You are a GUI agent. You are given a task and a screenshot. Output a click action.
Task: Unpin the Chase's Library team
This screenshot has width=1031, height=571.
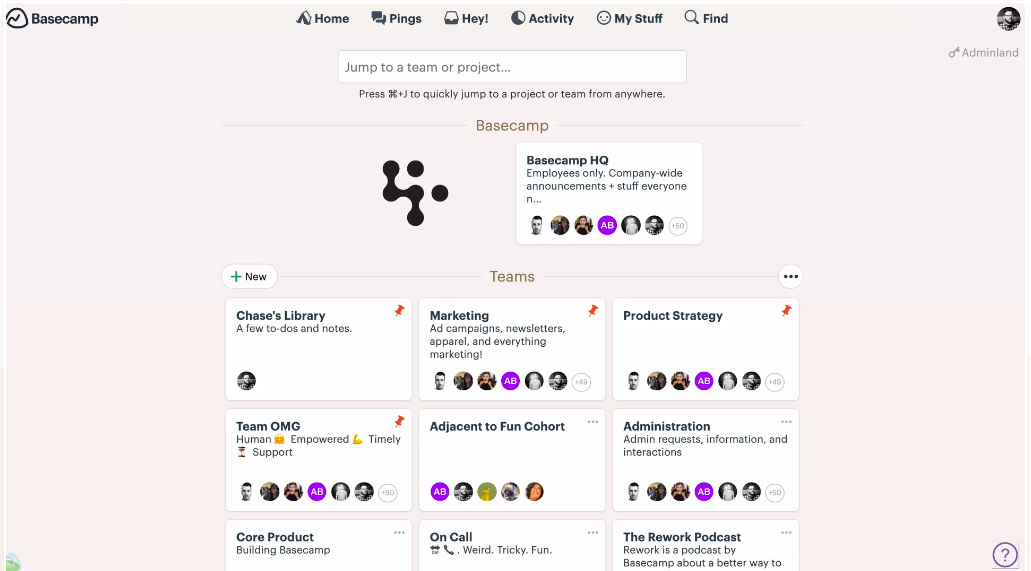point(399,310)
